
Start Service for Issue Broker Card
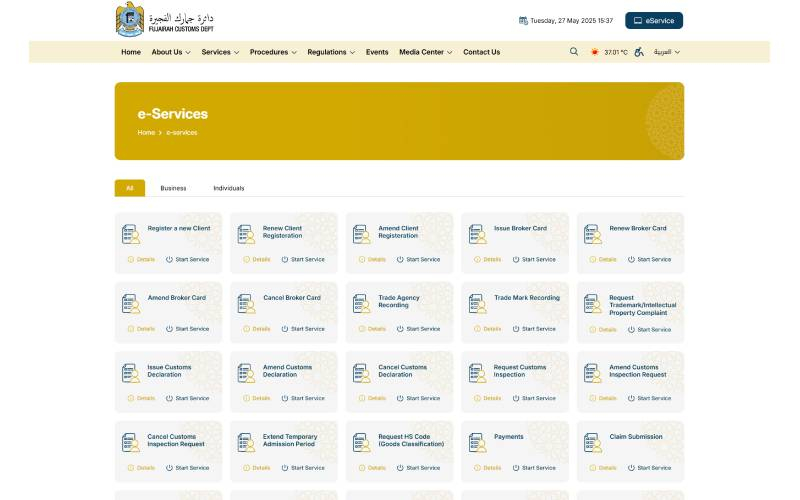(534, 259)
